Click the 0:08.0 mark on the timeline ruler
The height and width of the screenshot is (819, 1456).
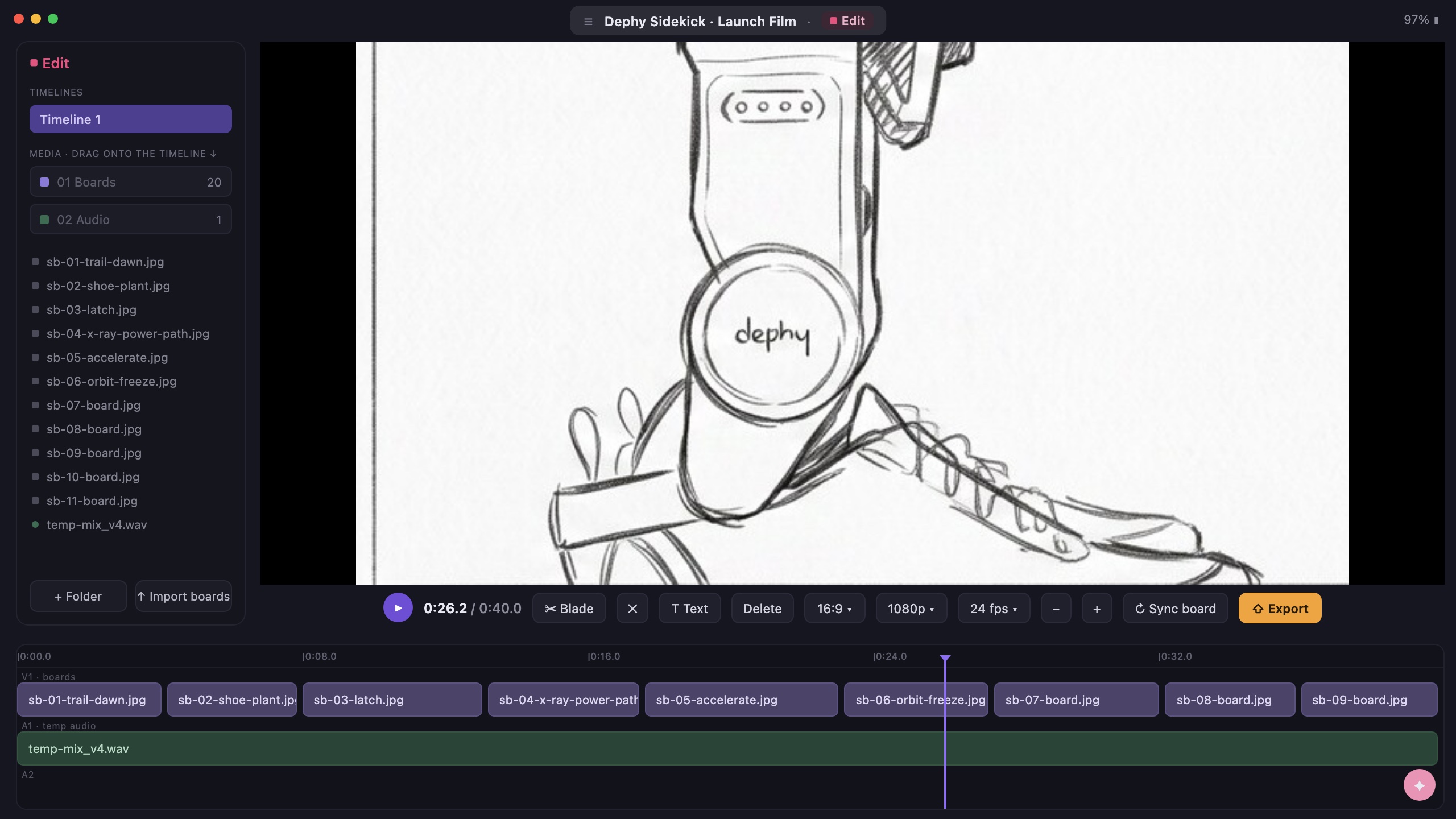coord(320,656)
